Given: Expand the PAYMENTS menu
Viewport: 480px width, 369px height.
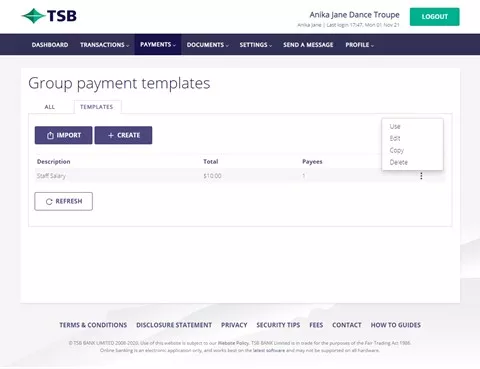Looking at the screenshot, I should (x=158, y=44).
